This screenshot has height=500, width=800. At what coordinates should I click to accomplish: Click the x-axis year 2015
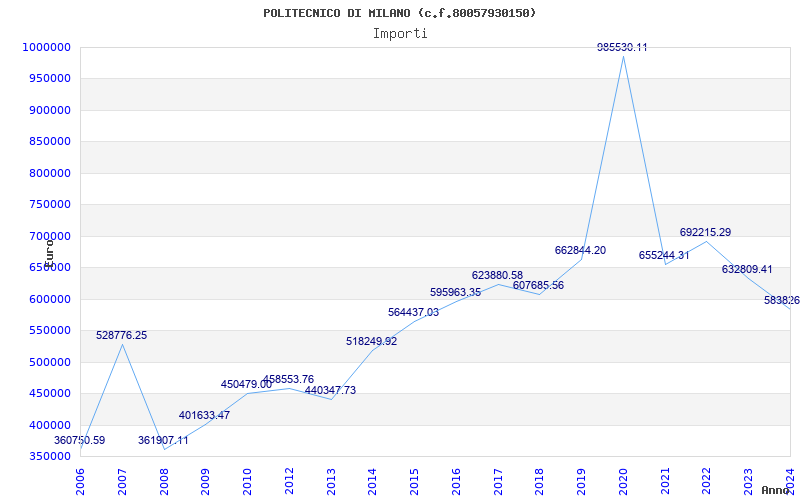pos(414,482)
